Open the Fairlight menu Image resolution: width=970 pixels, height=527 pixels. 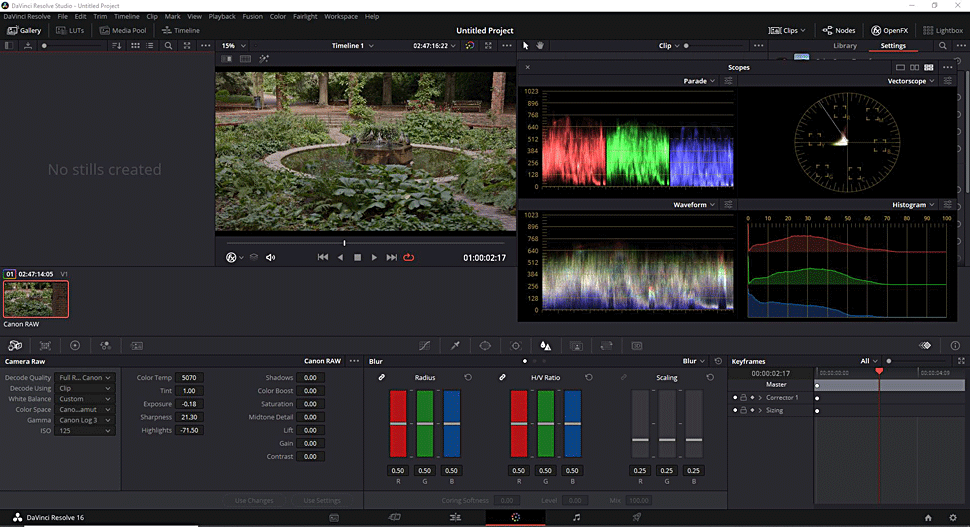(305, 17)
